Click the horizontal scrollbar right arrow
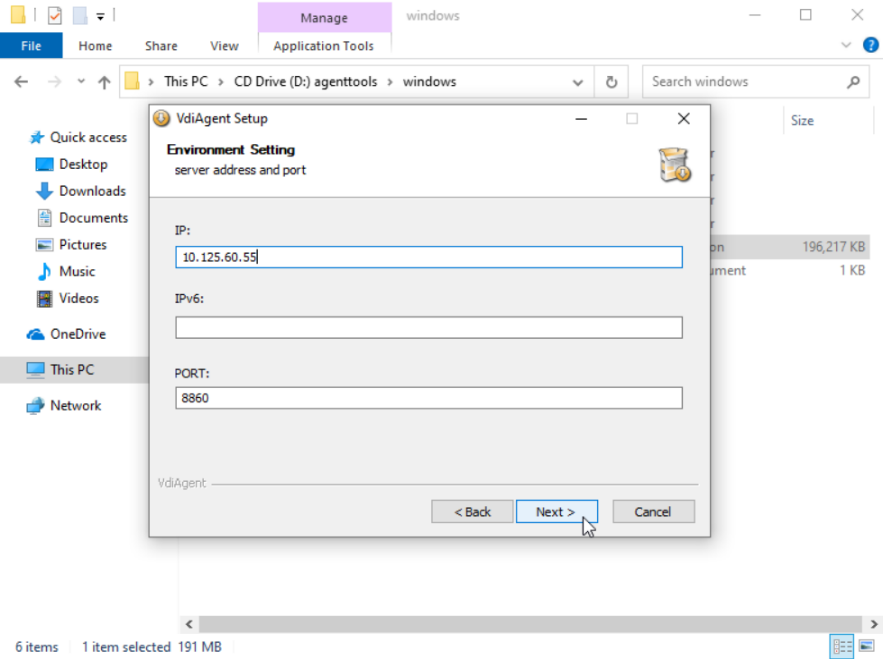 tap(873, 624)
